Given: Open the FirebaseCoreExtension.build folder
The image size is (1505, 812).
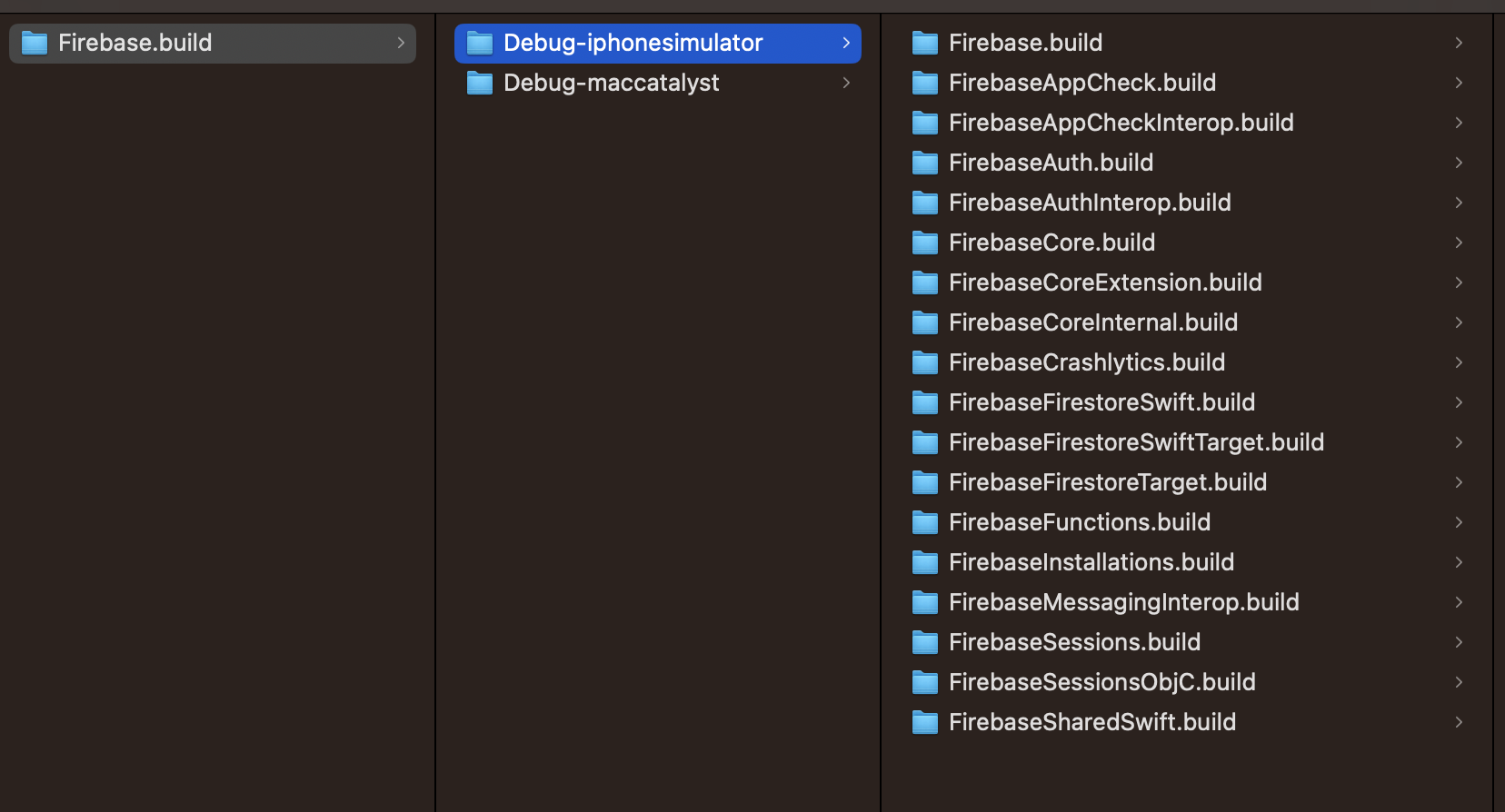Looking at the screenshot, I should coord(1105,282).
